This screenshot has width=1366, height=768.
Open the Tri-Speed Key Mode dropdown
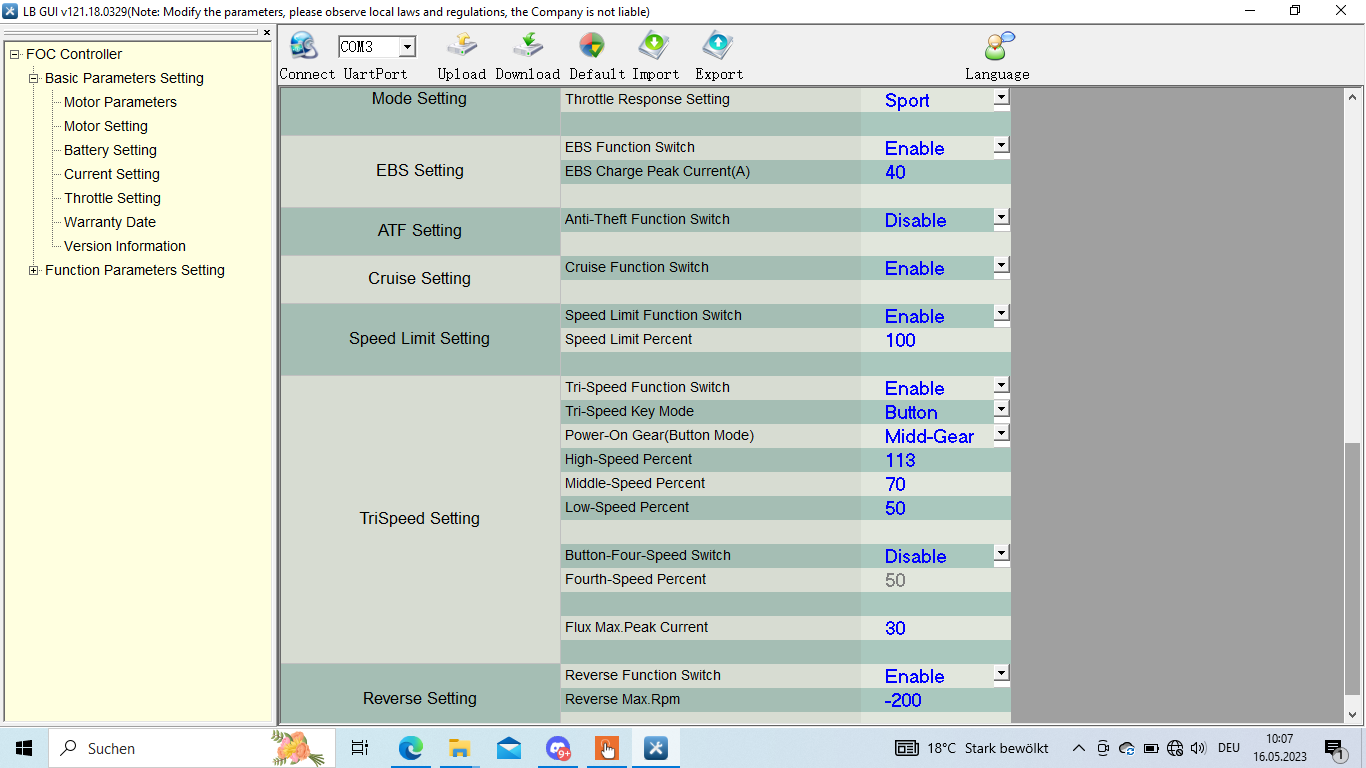click(x=1001, y=410)
